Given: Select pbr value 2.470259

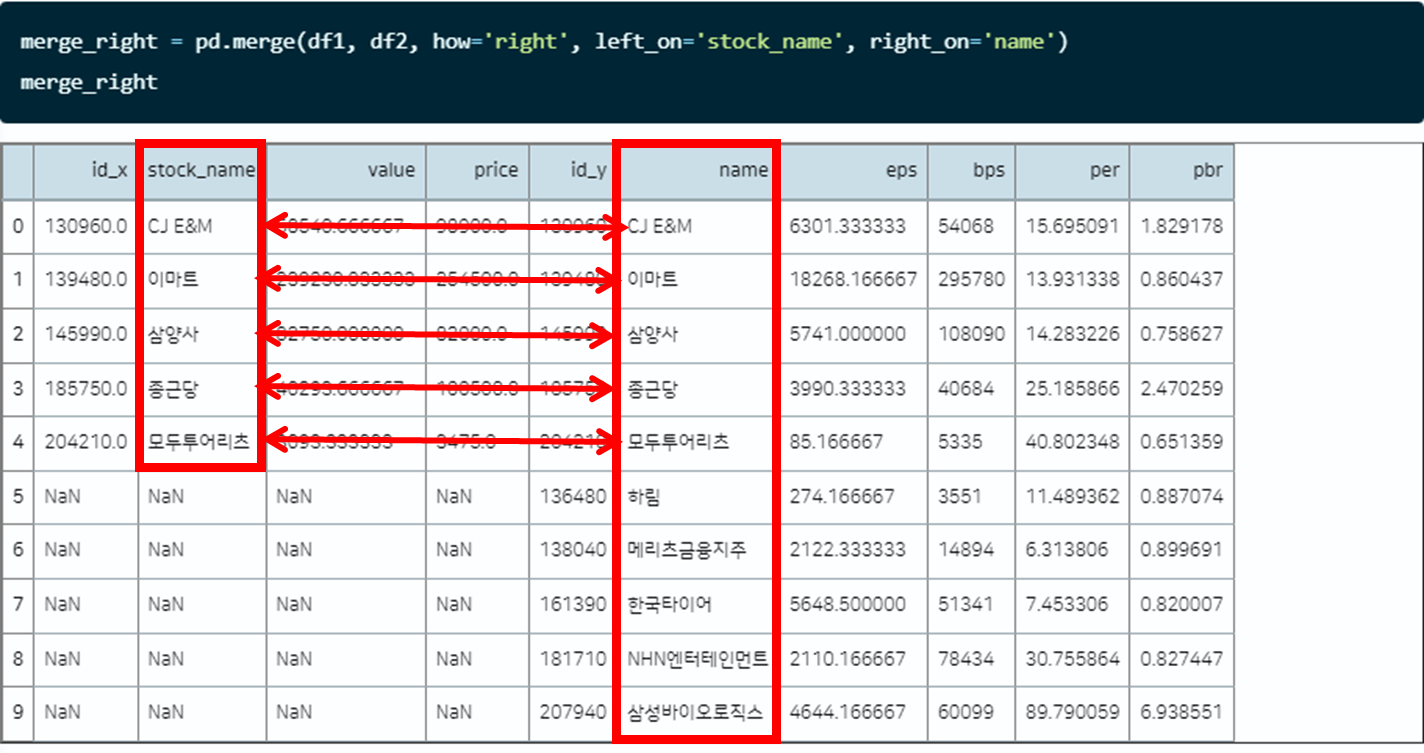Looking at the screenshot, I should (x=1182, y=388).
